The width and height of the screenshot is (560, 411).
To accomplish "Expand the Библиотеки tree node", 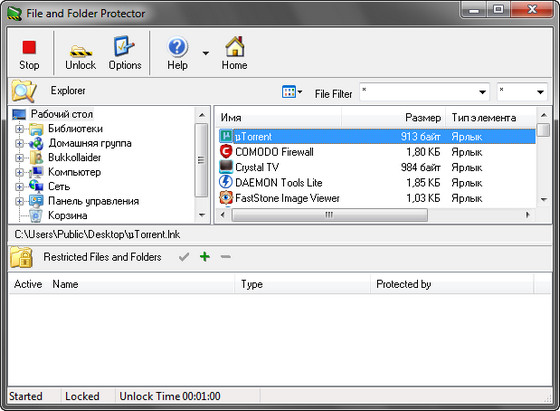I will pyautogui.click(x=19, y=129).
